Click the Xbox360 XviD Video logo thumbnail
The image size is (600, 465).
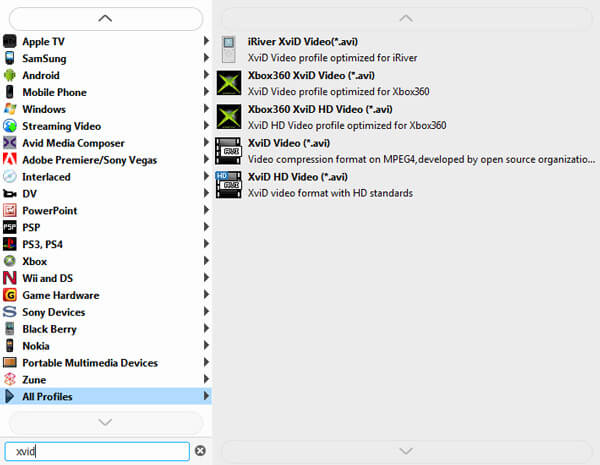229,83
